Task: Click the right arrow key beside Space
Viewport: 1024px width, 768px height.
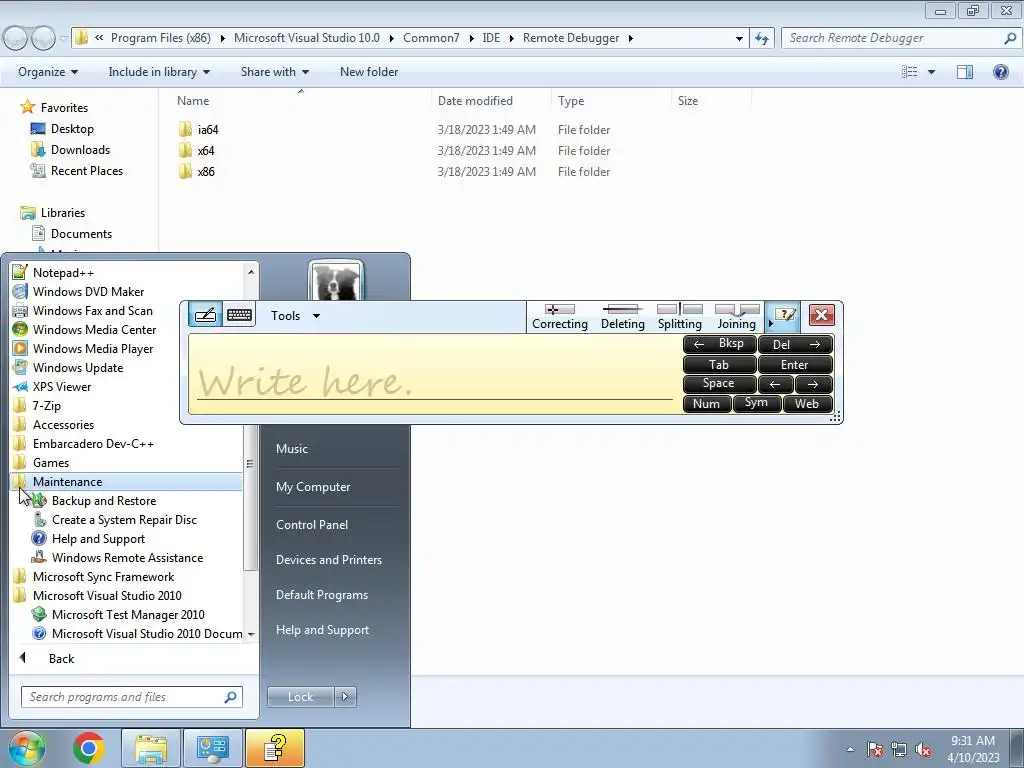Action: (814, 384)
